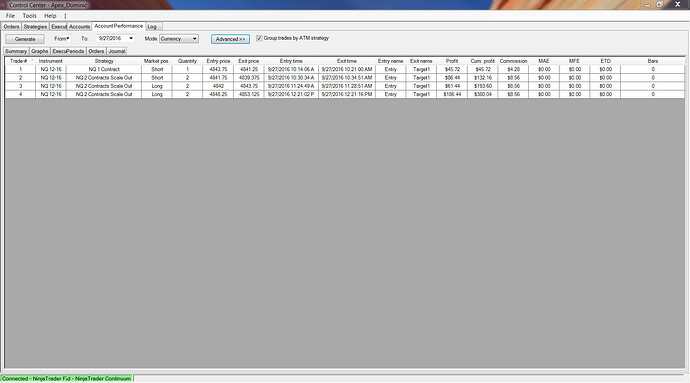The image size is (690, 383).
Task: Select trade row 3 with Long position
Action: pos(345,86)
